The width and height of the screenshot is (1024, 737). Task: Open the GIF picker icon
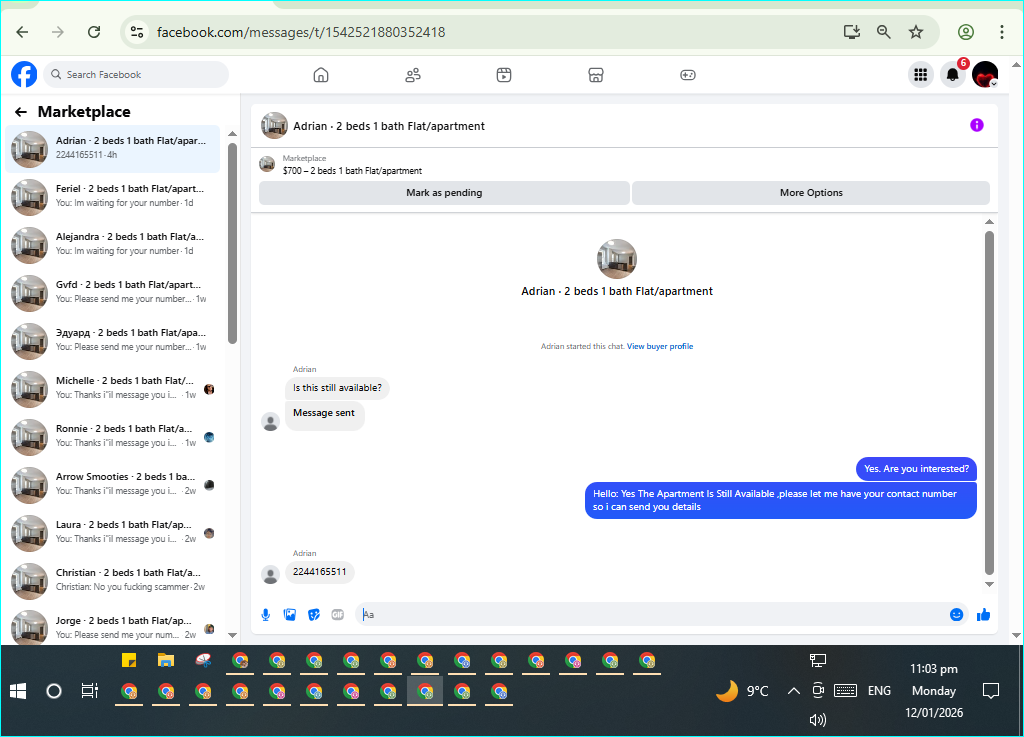click(338, 614)
